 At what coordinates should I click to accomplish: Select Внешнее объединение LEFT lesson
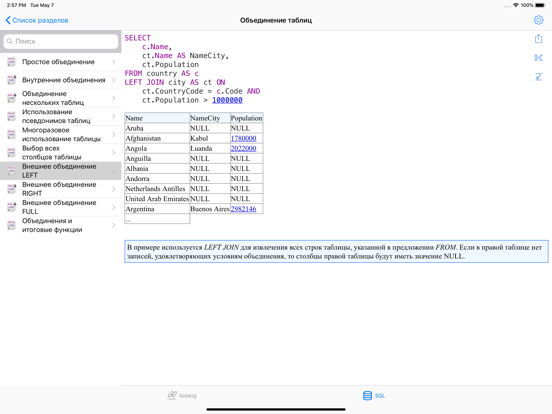click(61, 171)
